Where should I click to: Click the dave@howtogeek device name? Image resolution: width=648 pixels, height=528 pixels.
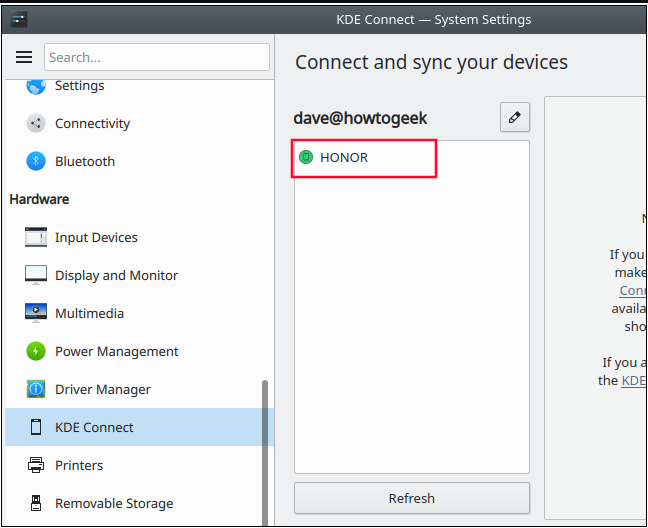pyautogui.click(x=360, y=118)
